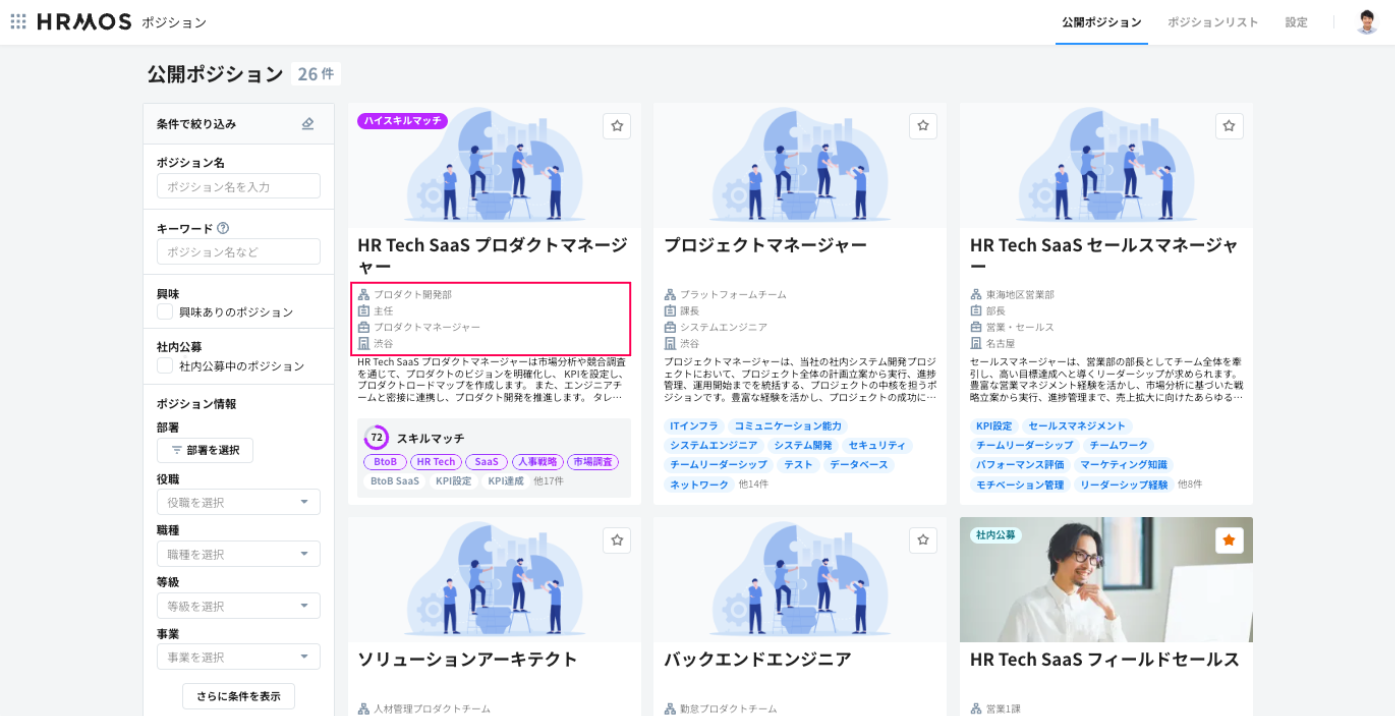
Task: Open the 設定 tab
Action: (1296, 22)
